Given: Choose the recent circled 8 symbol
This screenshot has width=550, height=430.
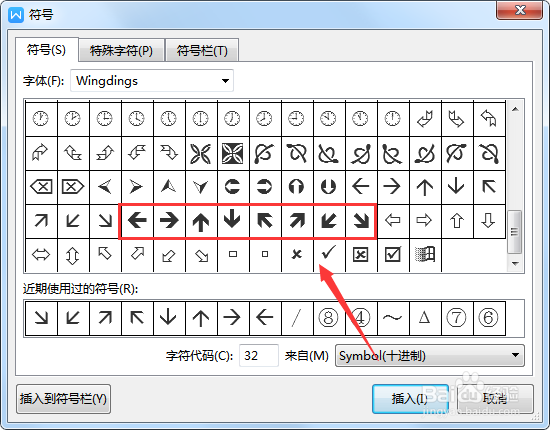Looking at the screenshot, I should point(329,318).
